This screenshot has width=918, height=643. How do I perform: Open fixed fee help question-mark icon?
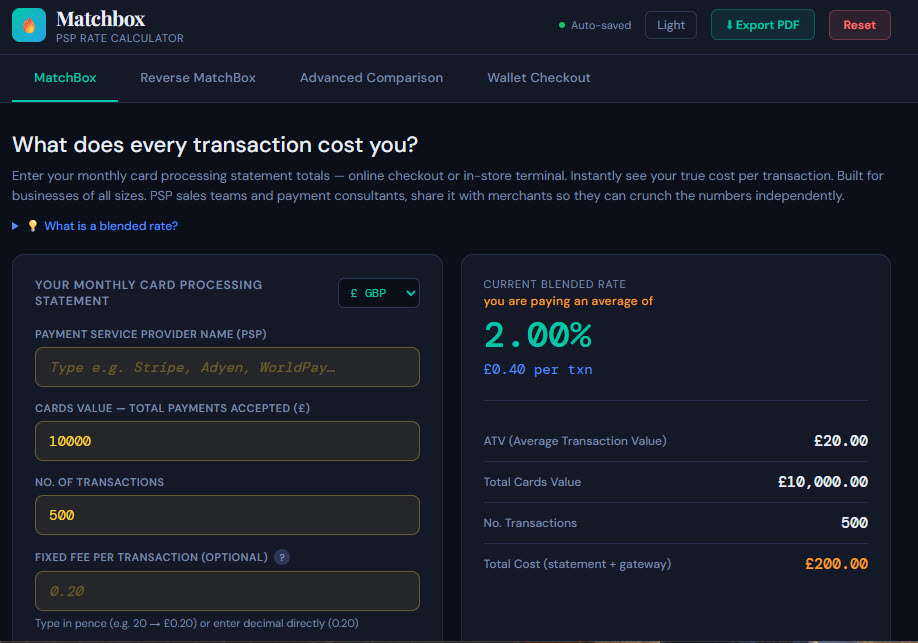point(282,557)
